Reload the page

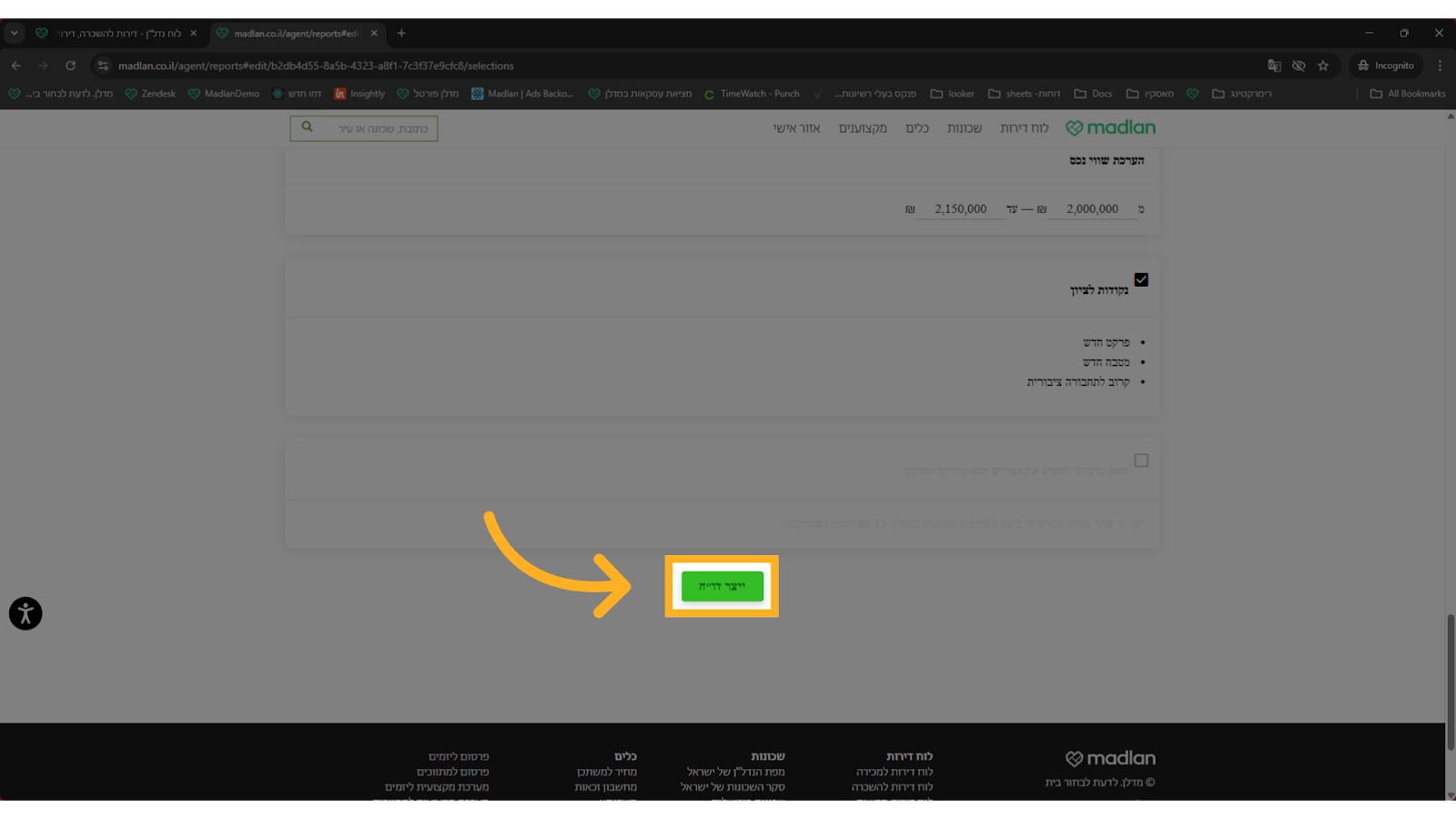pos(70,66)
